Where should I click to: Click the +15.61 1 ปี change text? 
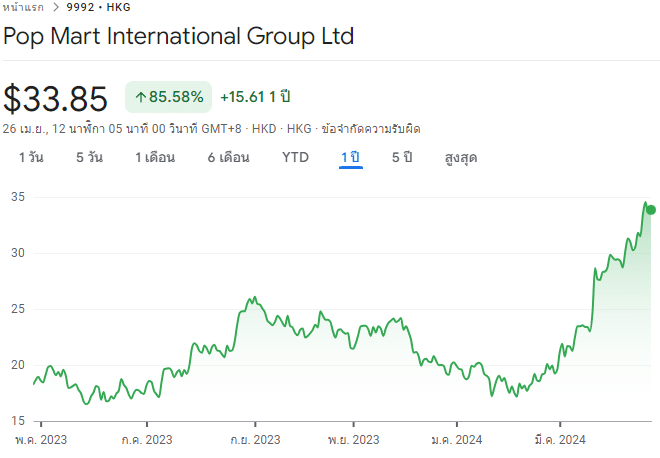click(x=255, y=97)
